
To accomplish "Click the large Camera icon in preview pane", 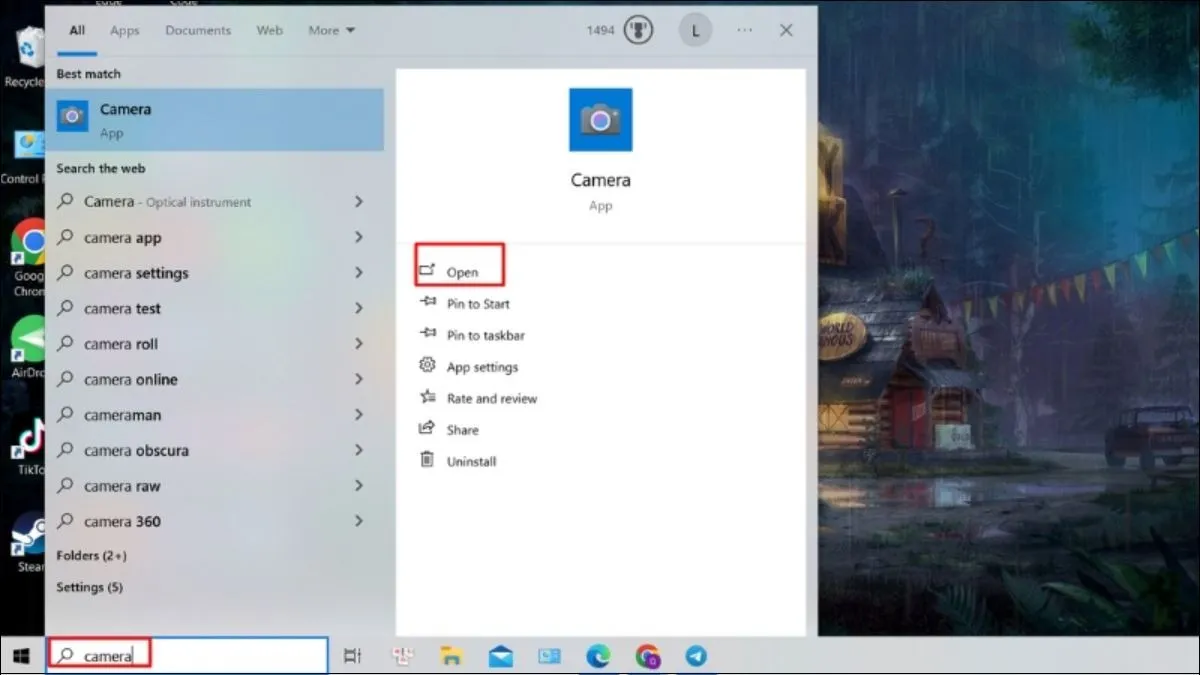I will pos(600,119).
